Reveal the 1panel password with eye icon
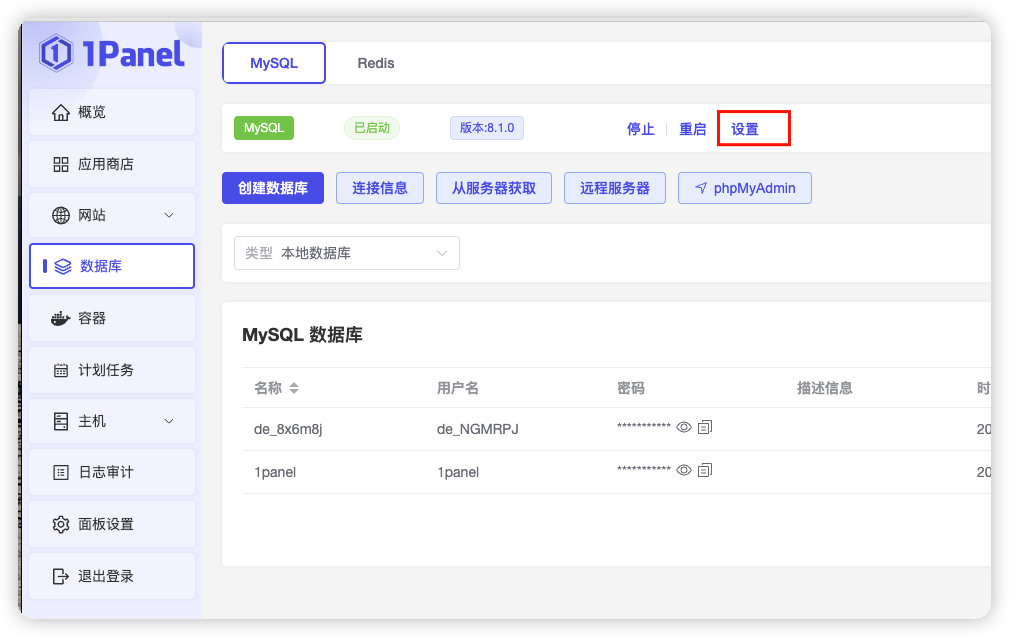This screenshot has width=1009, height=637. 684,470
